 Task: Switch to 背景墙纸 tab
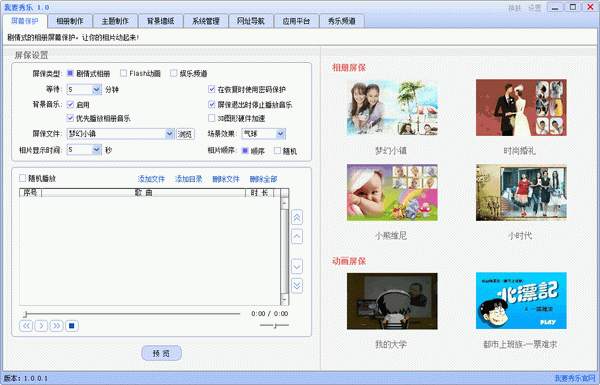160,21
